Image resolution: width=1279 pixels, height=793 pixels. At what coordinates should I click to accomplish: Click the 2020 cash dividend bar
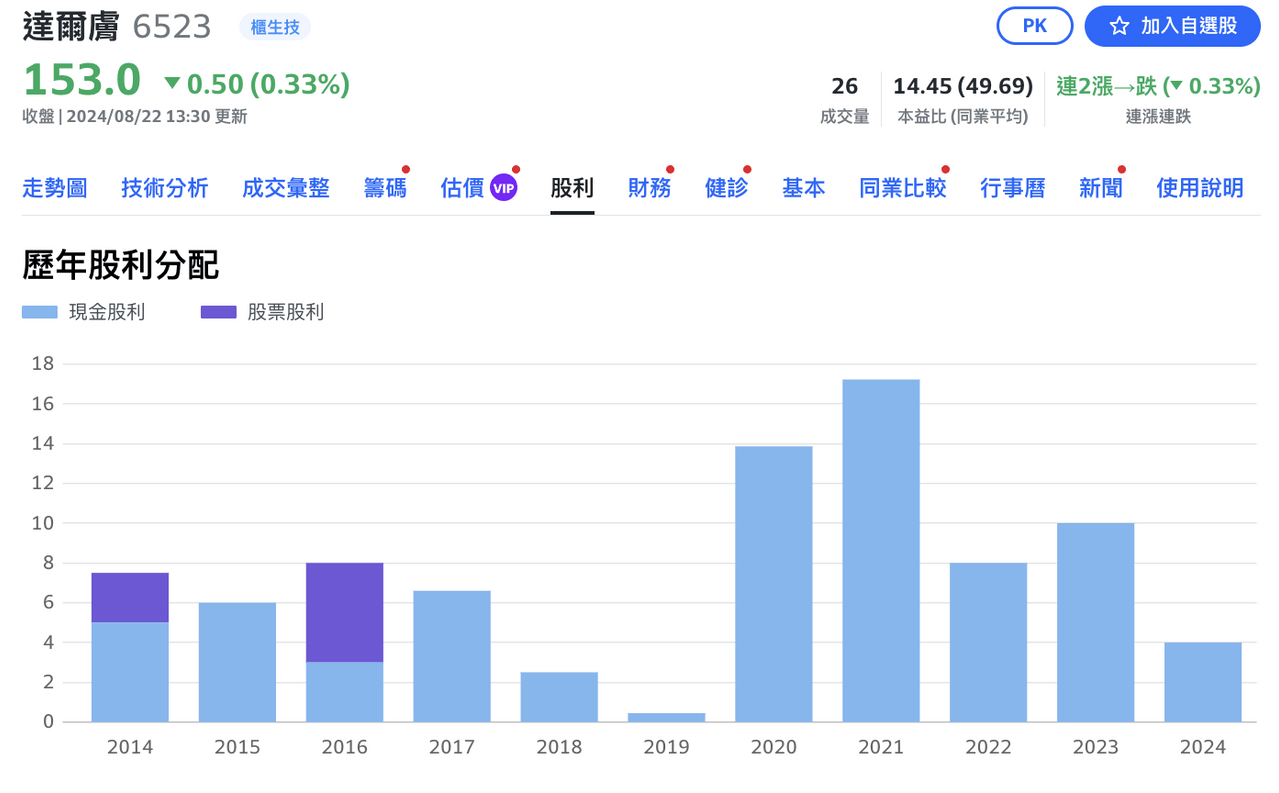pyautogui.click(x=774, y=584)
